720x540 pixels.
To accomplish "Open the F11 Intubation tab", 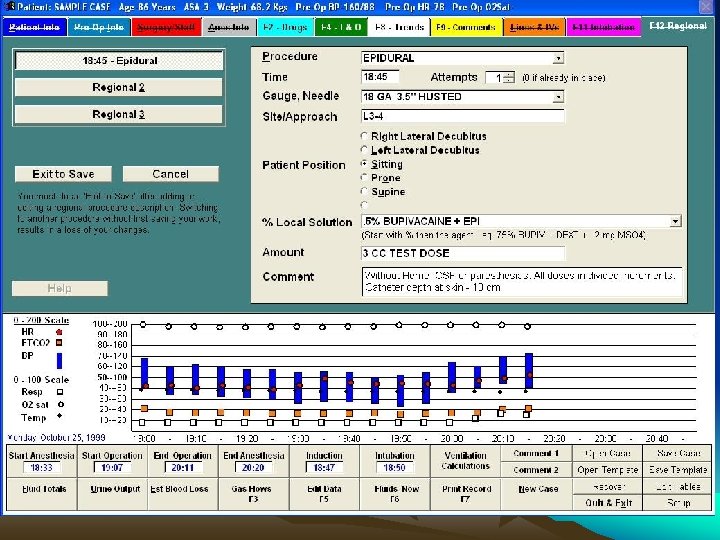I will pos(603,27).
